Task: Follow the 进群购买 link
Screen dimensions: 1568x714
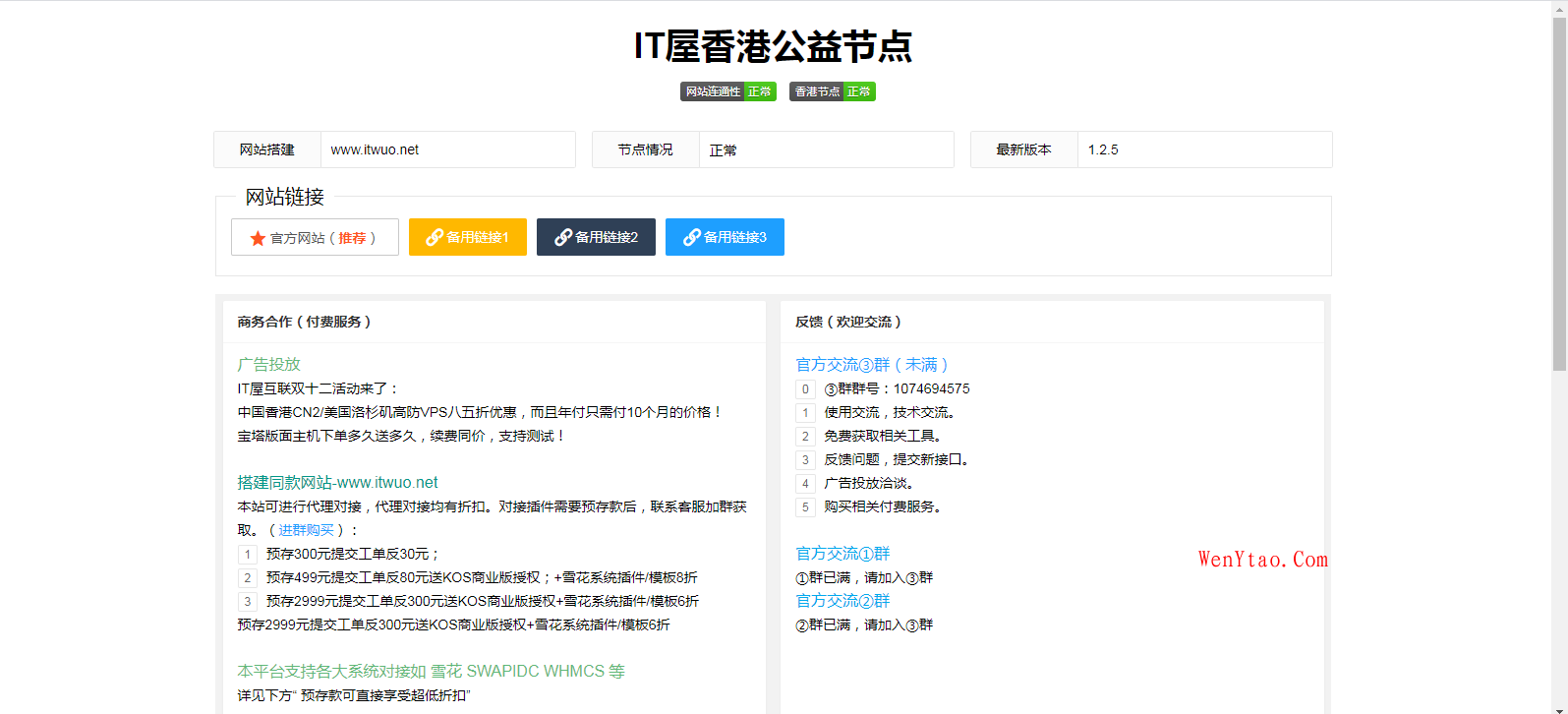Action: 307,530
